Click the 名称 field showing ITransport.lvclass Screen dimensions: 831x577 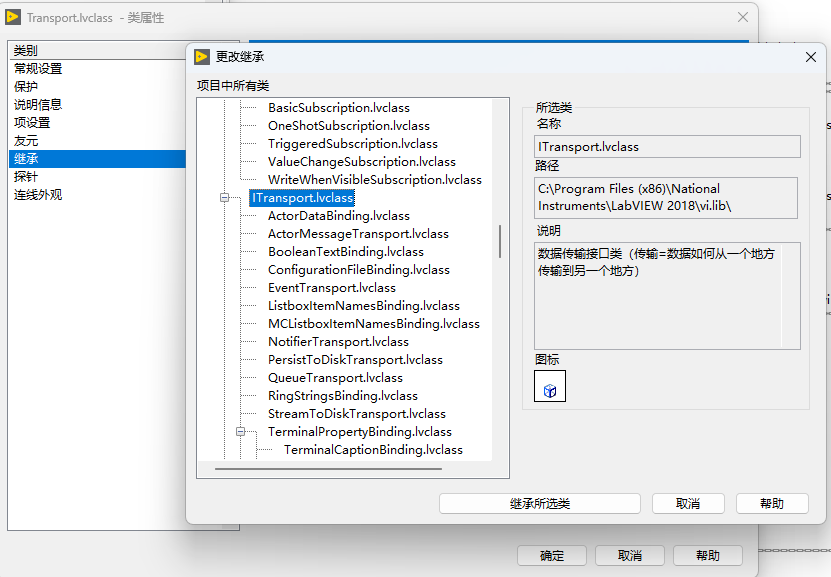coord(667,147)
